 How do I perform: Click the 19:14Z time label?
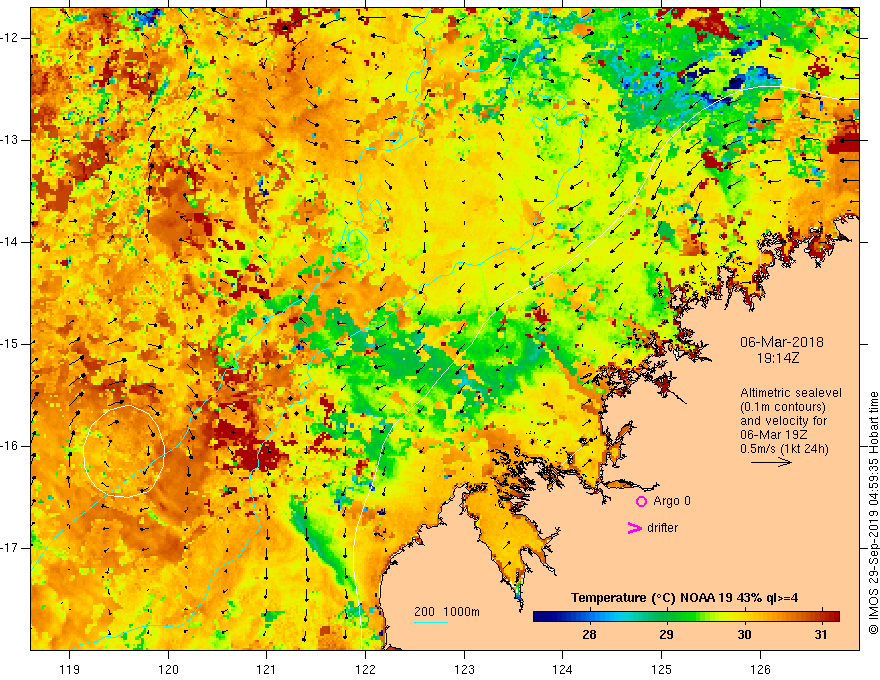click(778, 358)
